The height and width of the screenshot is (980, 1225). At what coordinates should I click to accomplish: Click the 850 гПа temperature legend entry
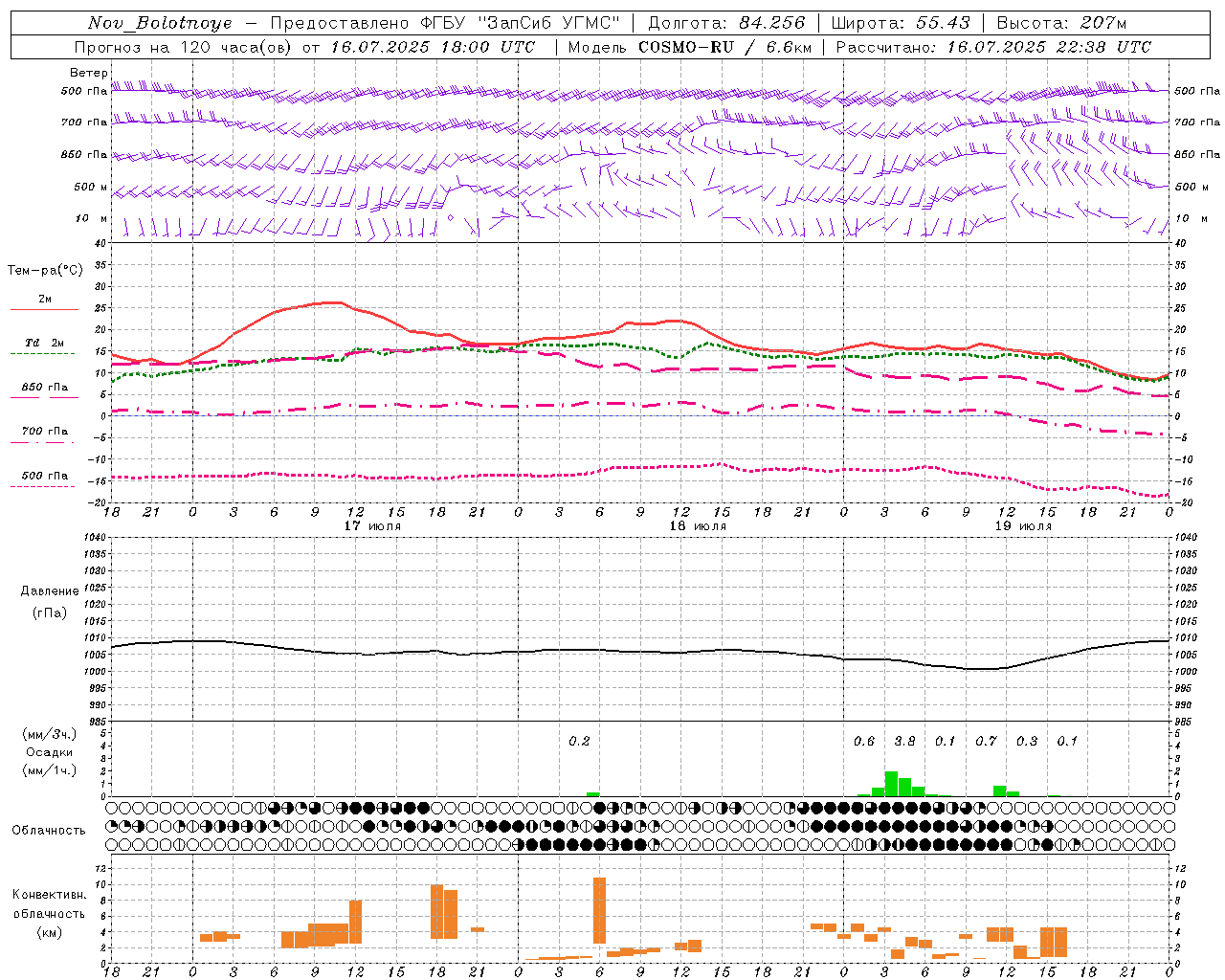click(44, 388)
